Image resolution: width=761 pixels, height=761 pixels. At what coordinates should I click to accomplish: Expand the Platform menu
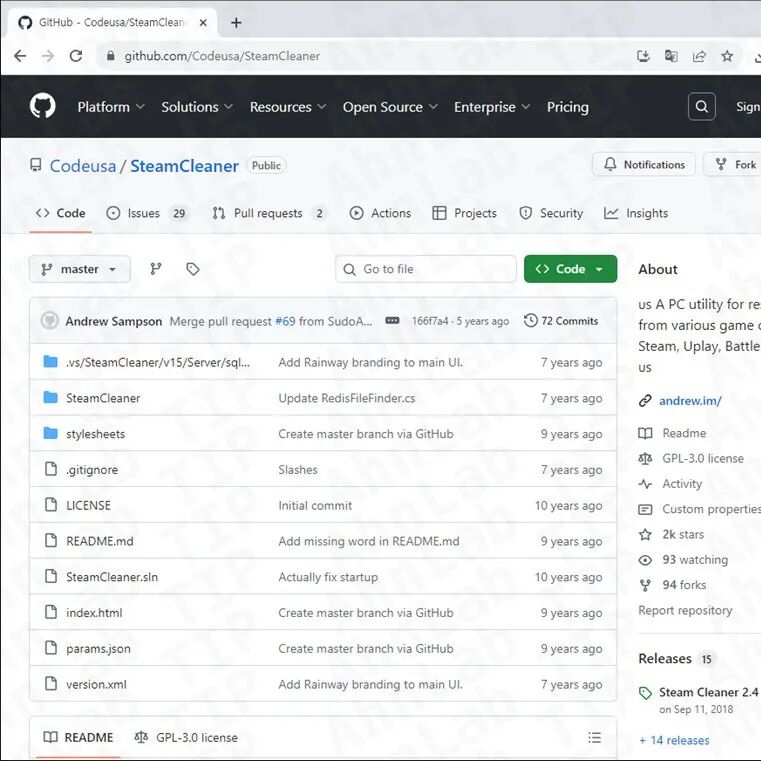(x=111, y=107)
